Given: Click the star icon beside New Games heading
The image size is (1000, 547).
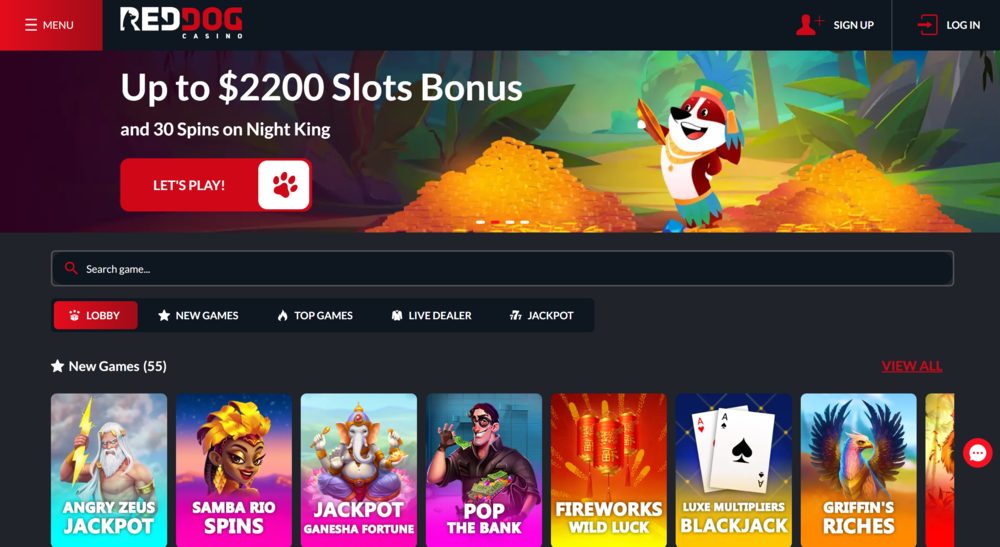Looking at the screenshot, I should click(57, 366).
